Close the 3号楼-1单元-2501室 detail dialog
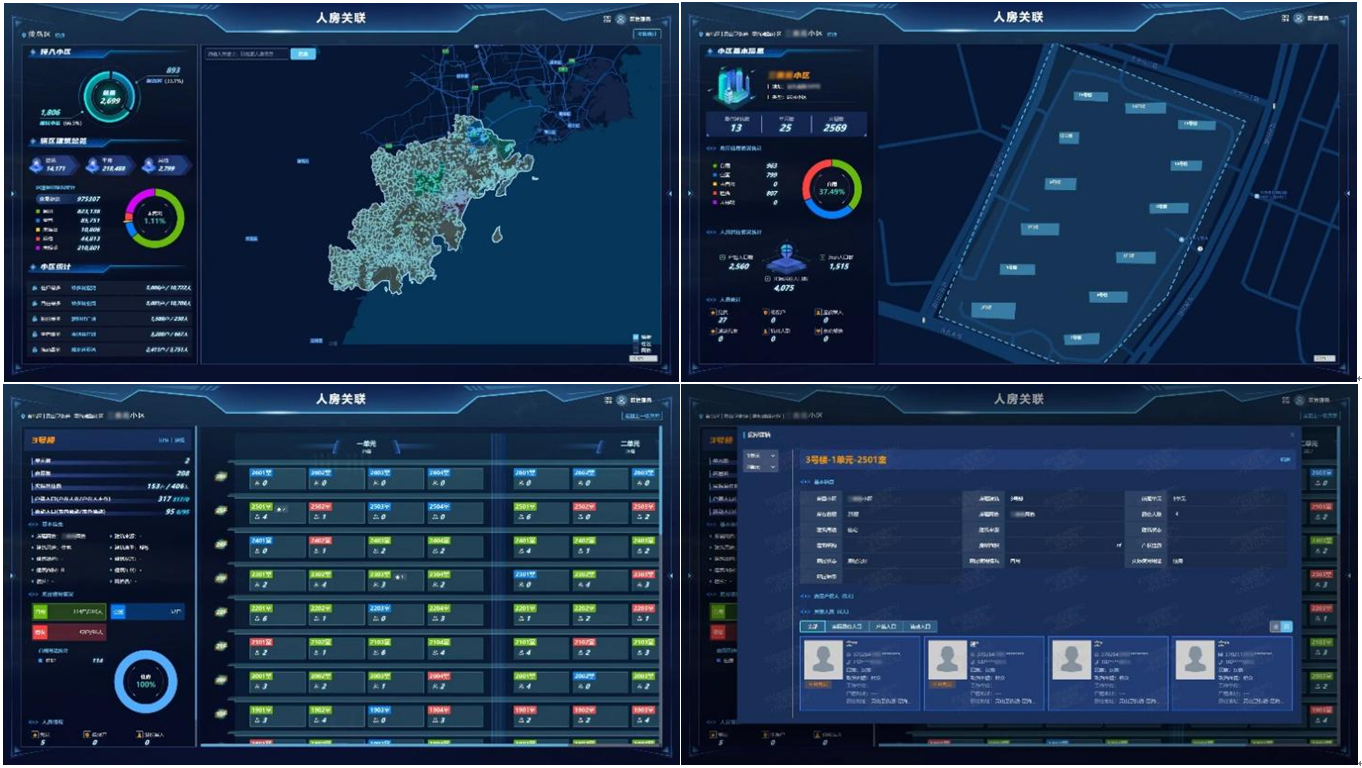1362x768 pixels. (1291, 435)
